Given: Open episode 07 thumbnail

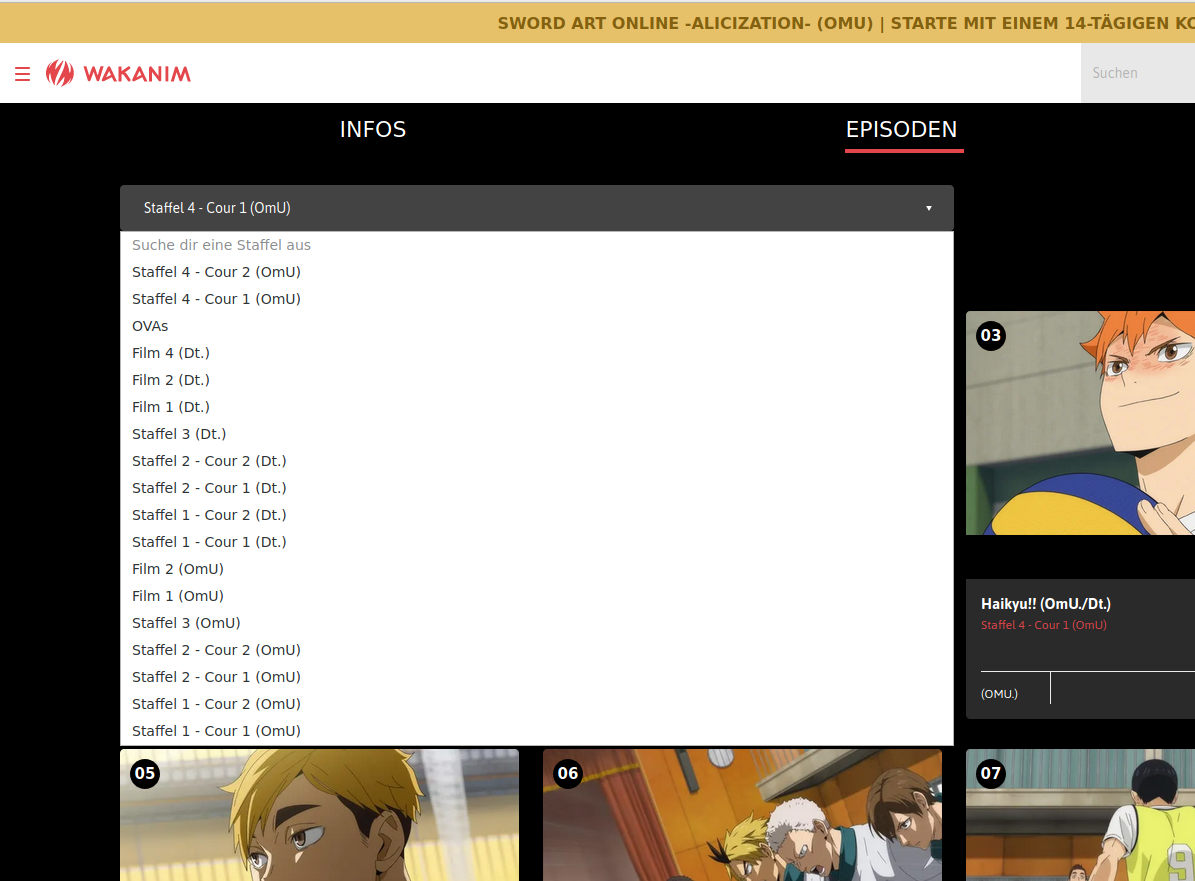Looking at the screenshot, I should pos(1080,815).
